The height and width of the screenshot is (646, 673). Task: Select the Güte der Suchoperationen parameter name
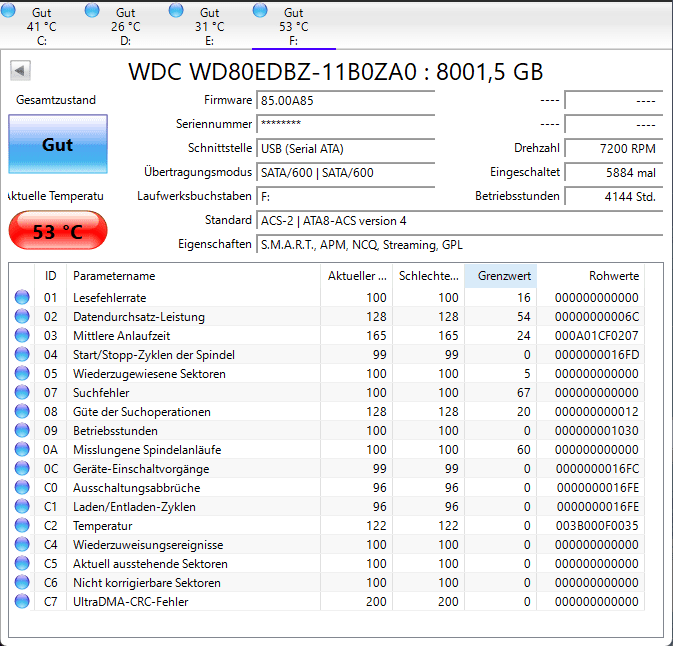click(142, 412)
